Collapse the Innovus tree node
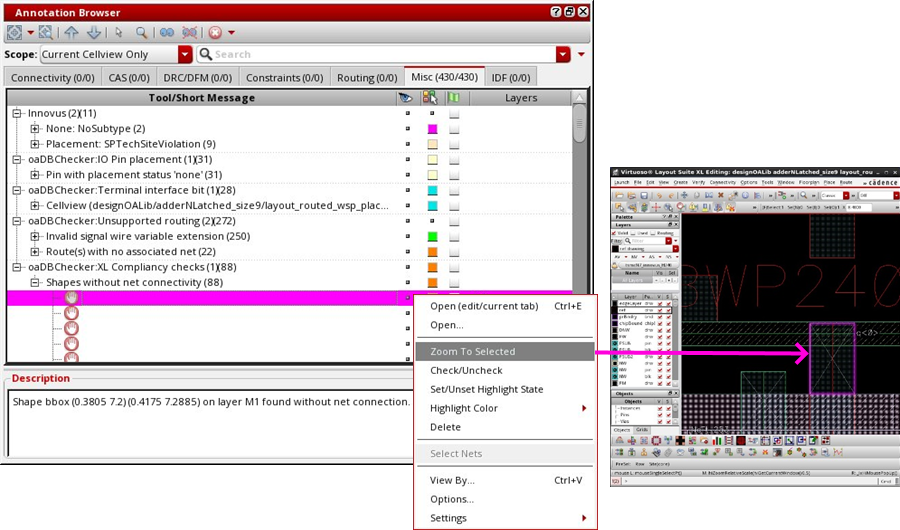 point(17,114)
